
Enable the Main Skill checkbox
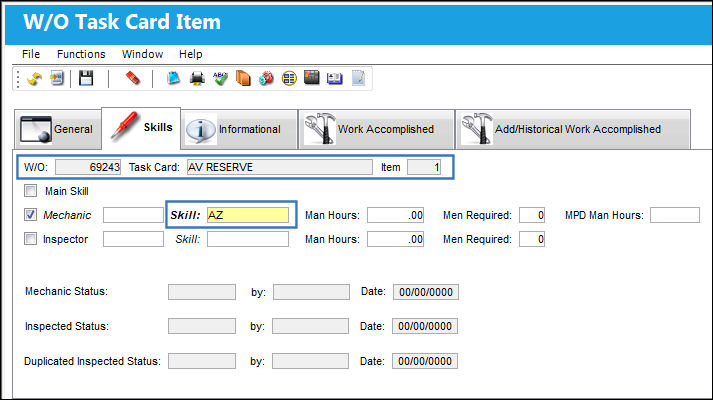click(x=30, y=190)
